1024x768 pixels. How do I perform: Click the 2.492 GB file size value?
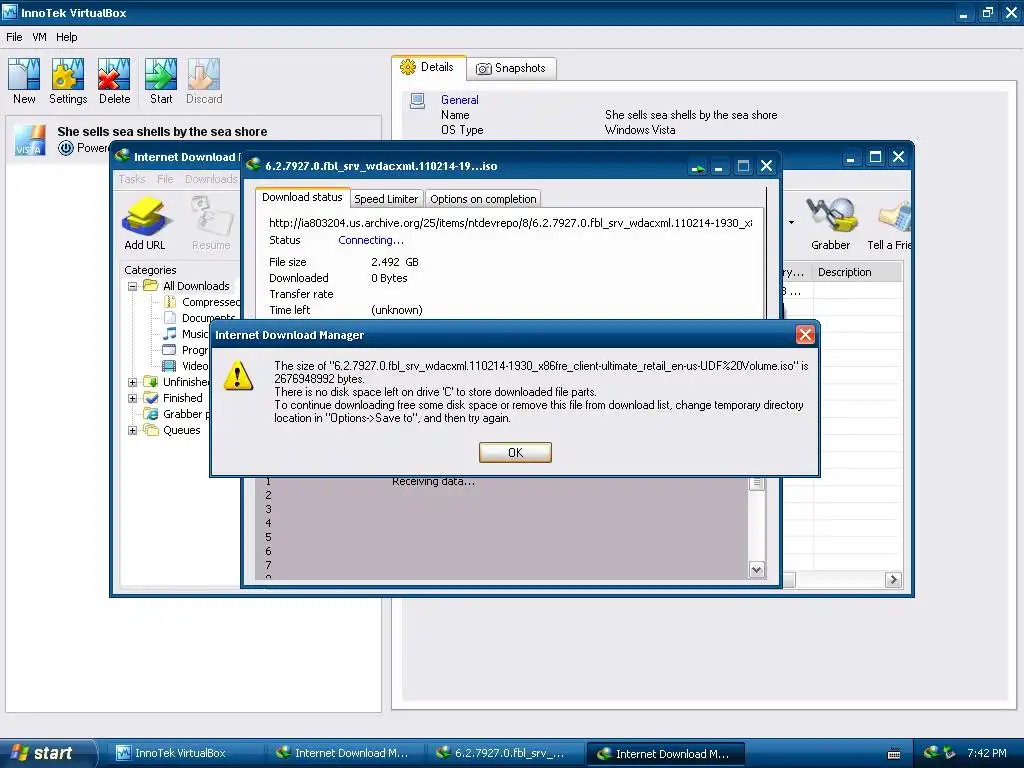pos(394,262)
